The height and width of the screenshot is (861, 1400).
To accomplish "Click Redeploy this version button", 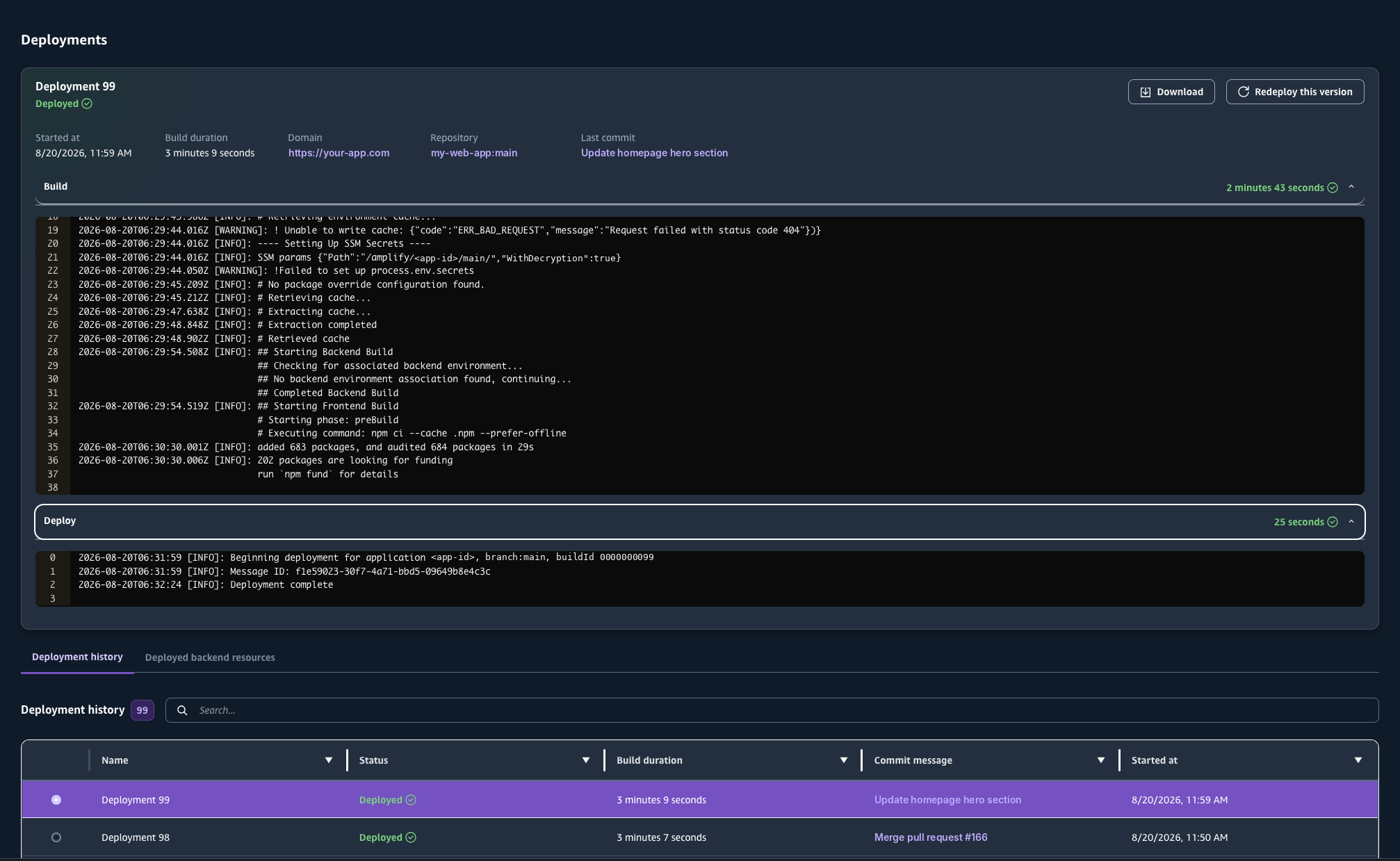I will pyautogui.click(x=1295, y=92).
